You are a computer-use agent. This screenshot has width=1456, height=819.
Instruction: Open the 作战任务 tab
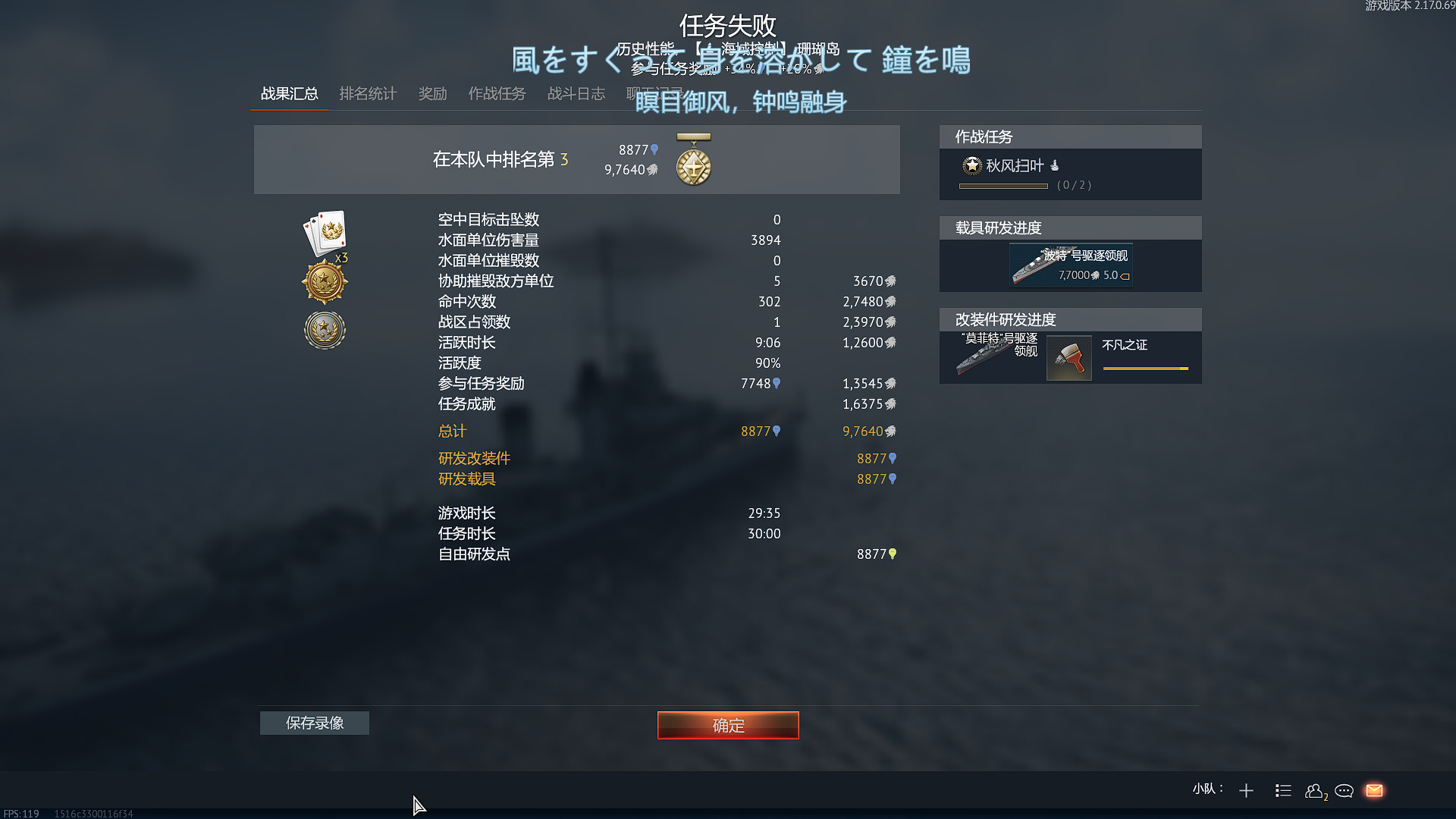(x=497, y=93)
